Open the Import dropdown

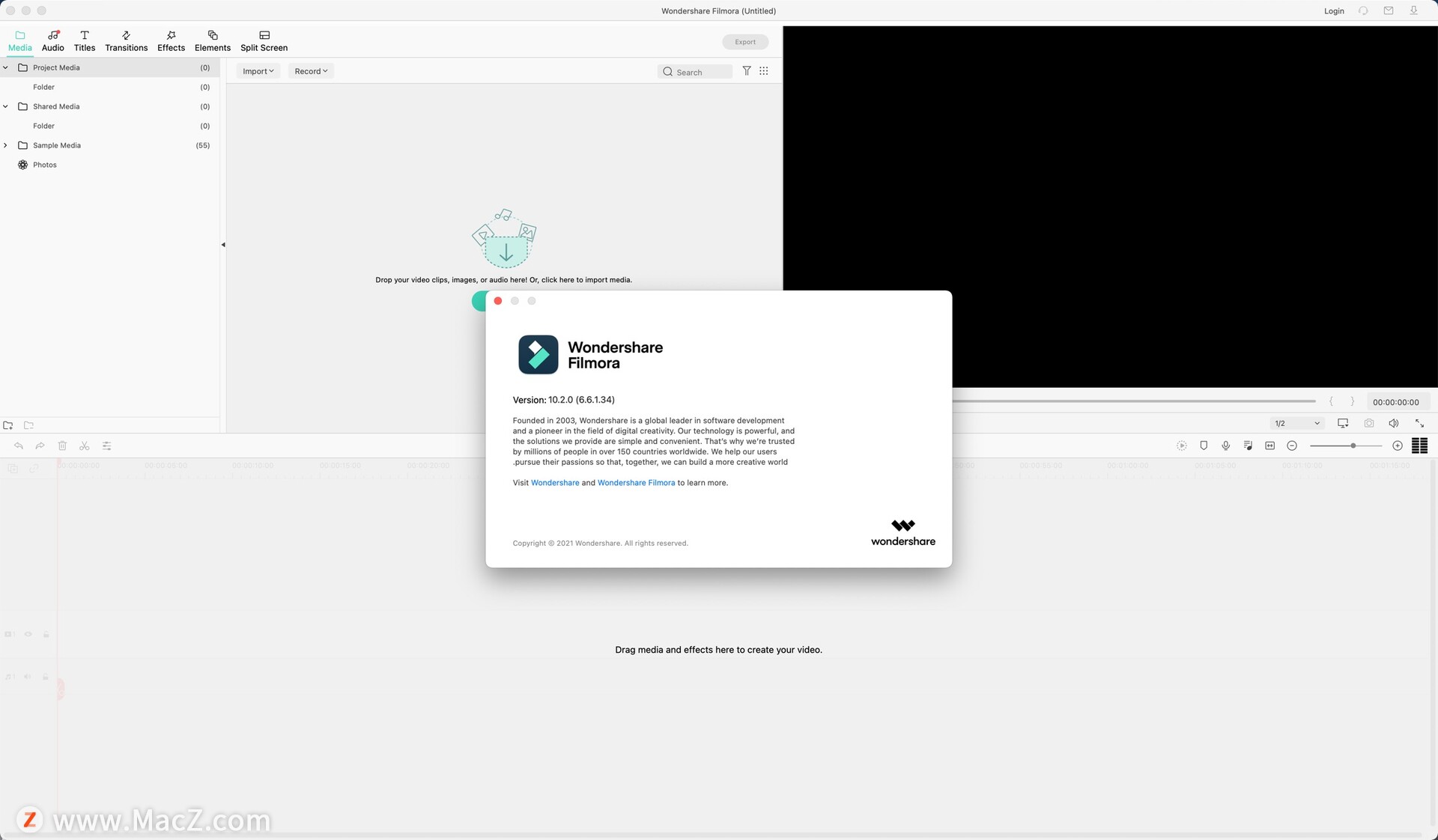[x=258, y=71]
